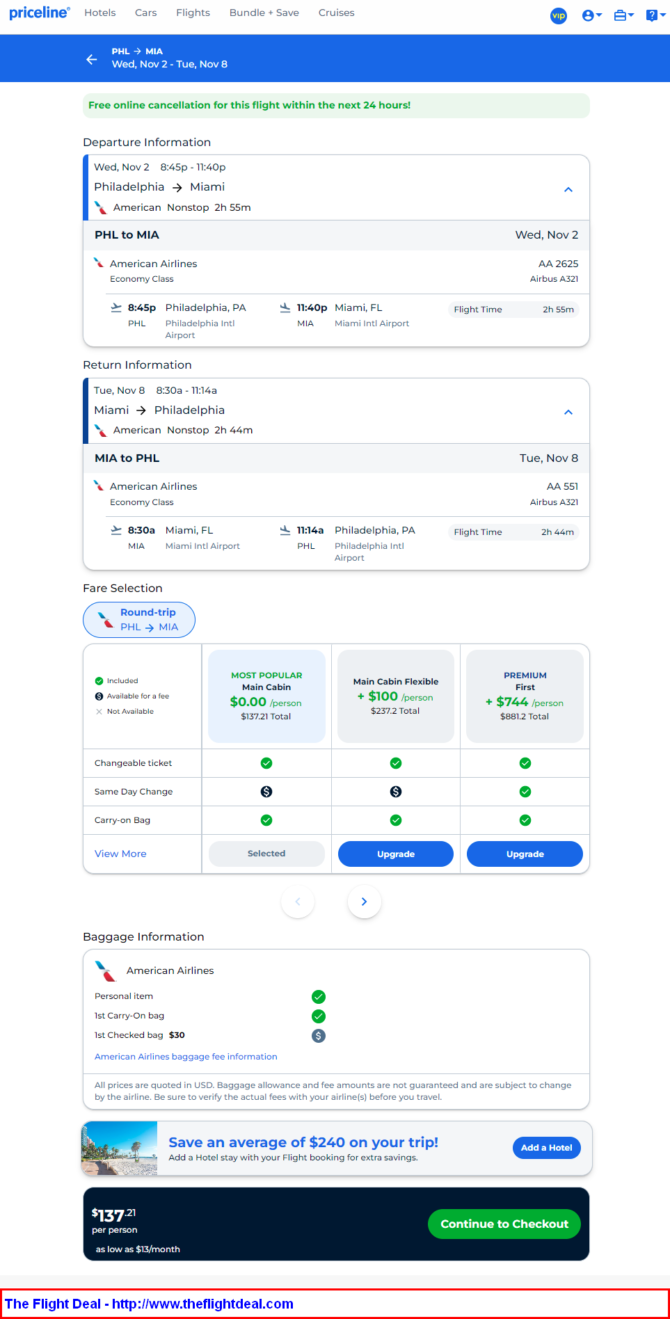
Task: Click the departure landing plane icon at 11:40p
Action: coord(286,307)
